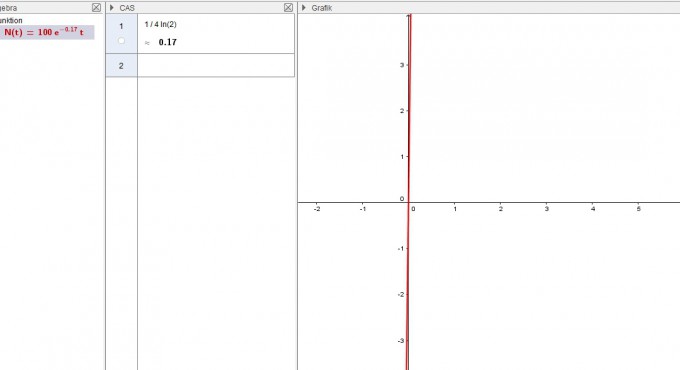Click the CAS input 1 / 4 ln(2)
The width and height of the screenshot is (680, 370).
click(161, 24)
